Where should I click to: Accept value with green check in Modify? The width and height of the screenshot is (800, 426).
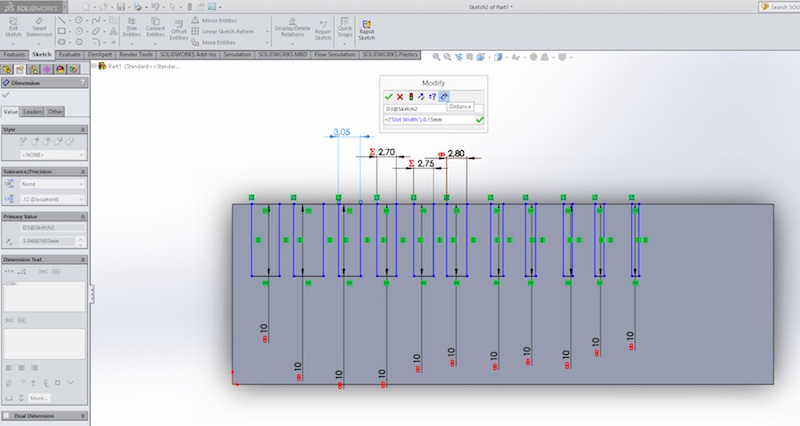[x=389, y=96]
